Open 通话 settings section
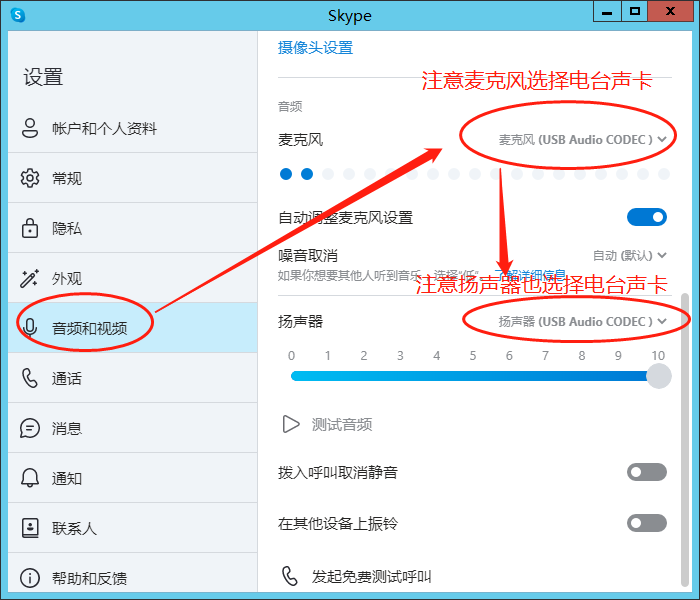This screenshot has height=600, width=700. pyautogui.click(x=133, y=378)
